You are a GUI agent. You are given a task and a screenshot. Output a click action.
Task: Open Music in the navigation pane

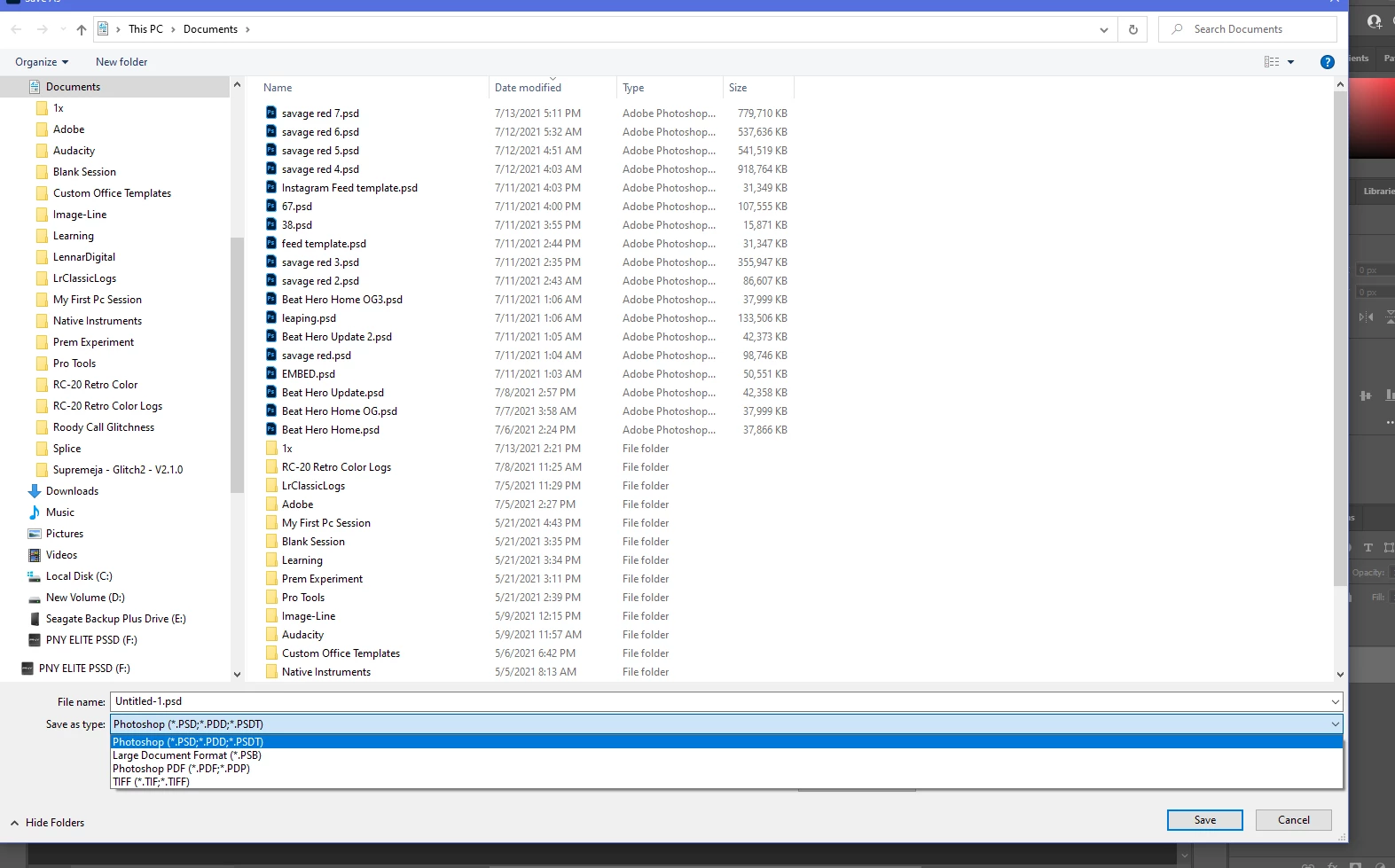point(60,512)
